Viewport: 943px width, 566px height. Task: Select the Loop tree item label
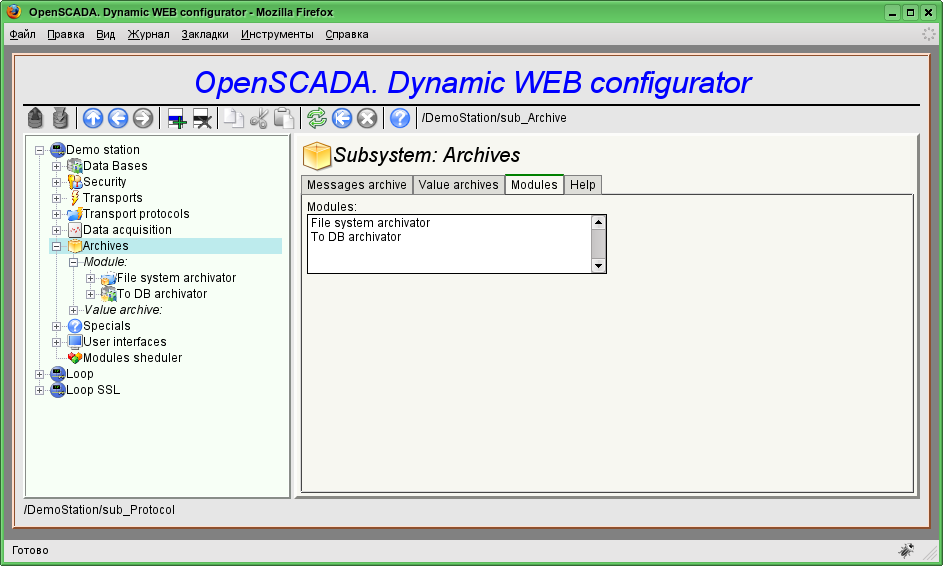pos(79,374)
